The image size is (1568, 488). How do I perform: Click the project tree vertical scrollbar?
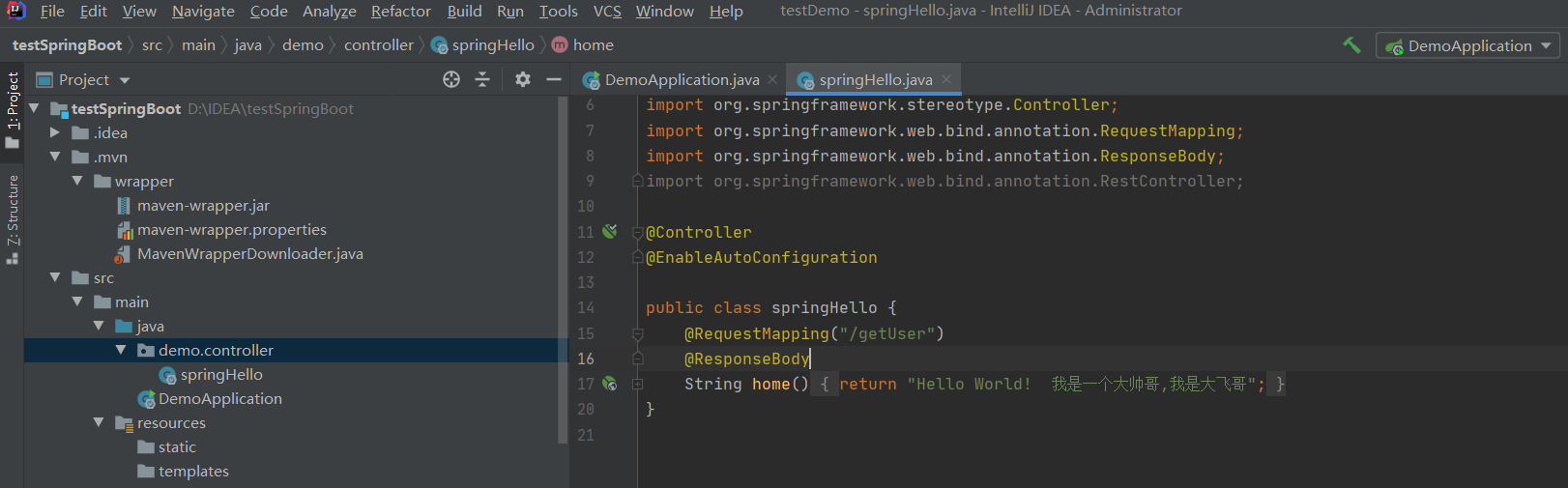[x=564, y=271]
